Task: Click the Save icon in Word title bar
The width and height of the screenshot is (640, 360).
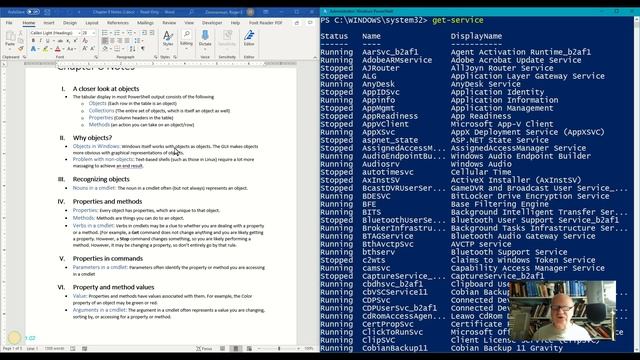Action: pos(47,12)
